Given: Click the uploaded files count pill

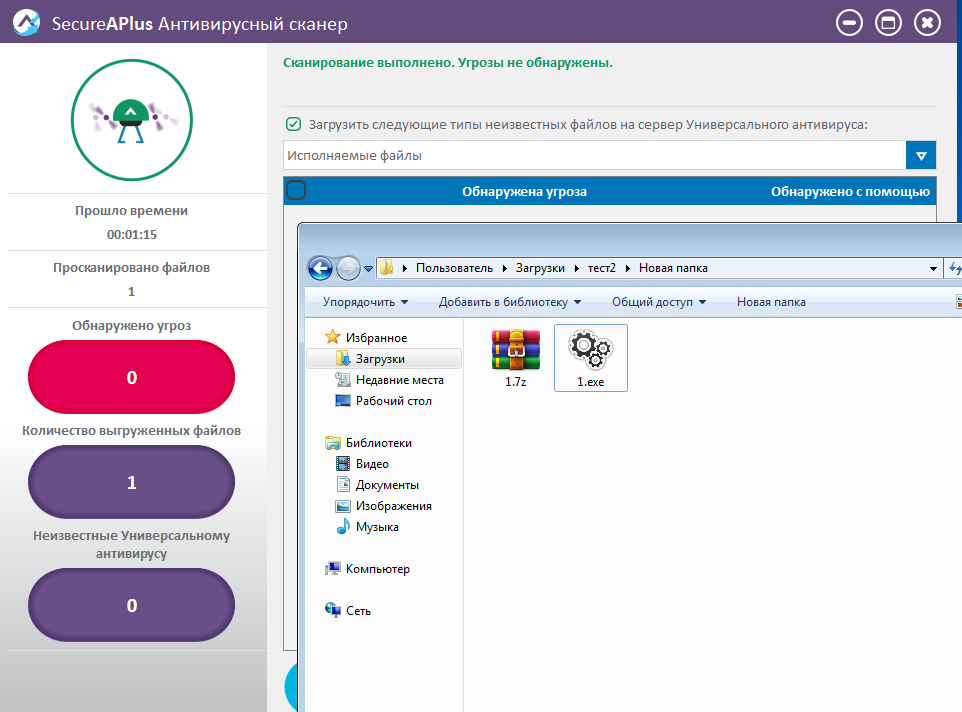Looking at the screenshot, I should coord(131,482).
